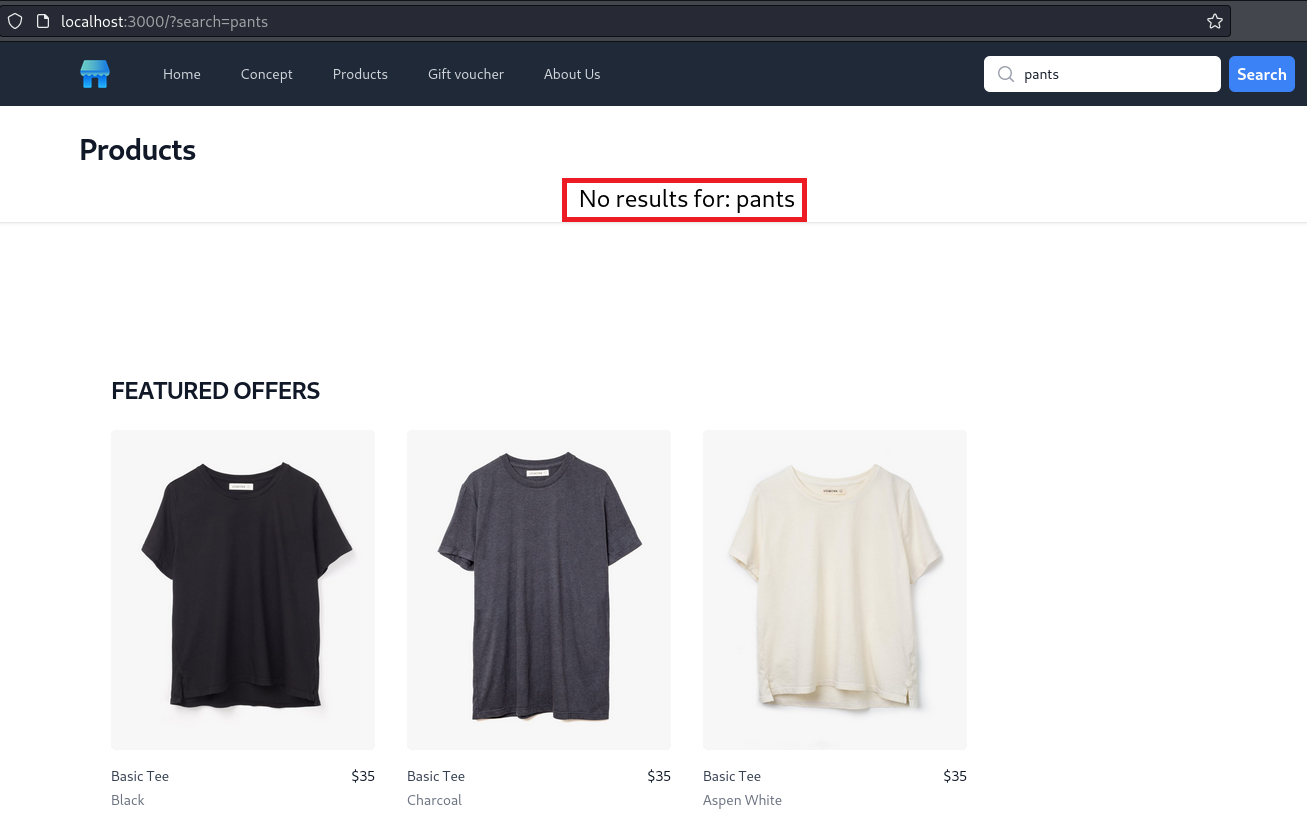This screenshot has height=829, width=1307.
Task: Click the Basic Tee link above Black
Action: [x=140, y=776]
